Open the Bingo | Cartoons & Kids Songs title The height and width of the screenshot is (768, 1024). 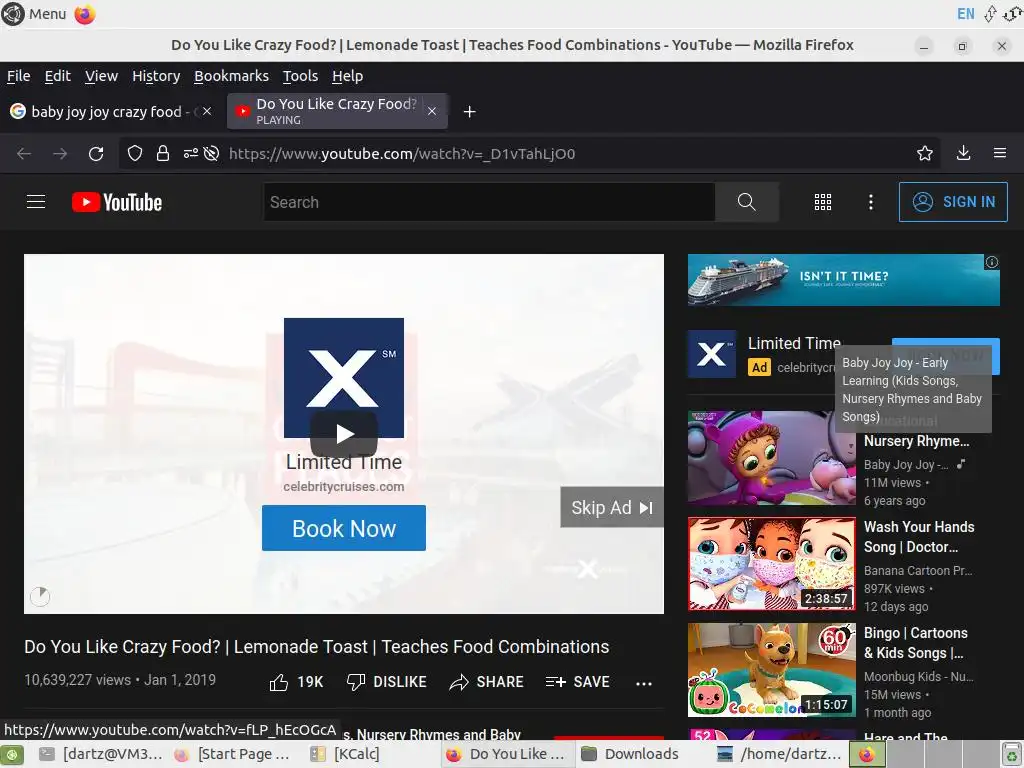coord(916,643)
